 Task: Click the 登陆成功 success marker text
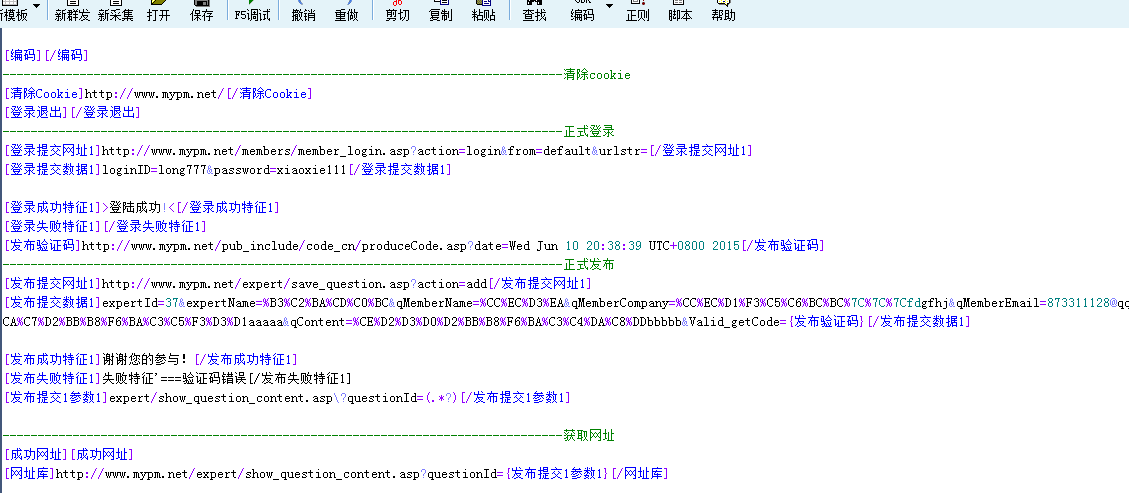[x=135, y=208]
